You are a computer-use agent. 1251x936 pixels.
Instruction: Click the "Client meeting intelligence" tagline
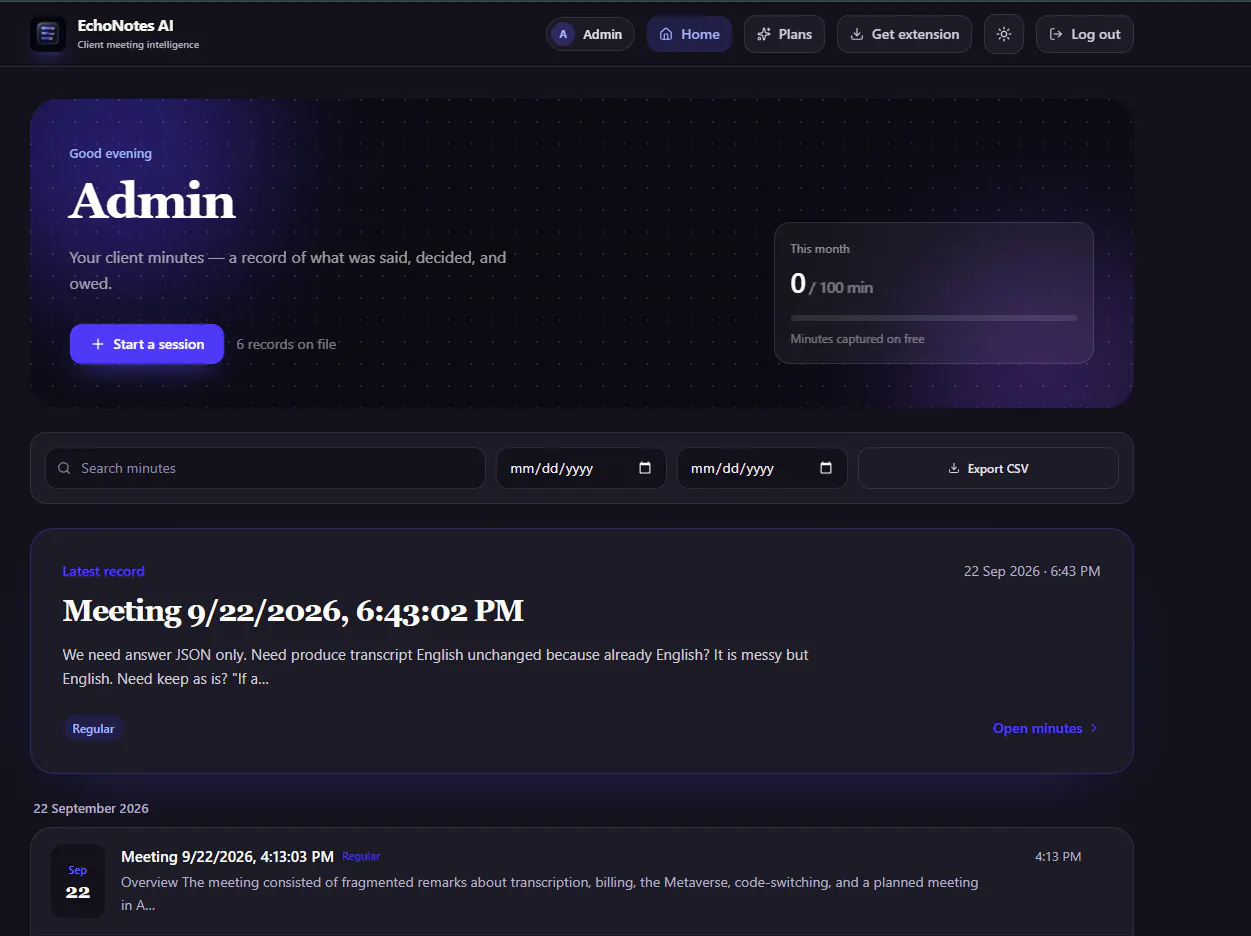click(138, 45)
